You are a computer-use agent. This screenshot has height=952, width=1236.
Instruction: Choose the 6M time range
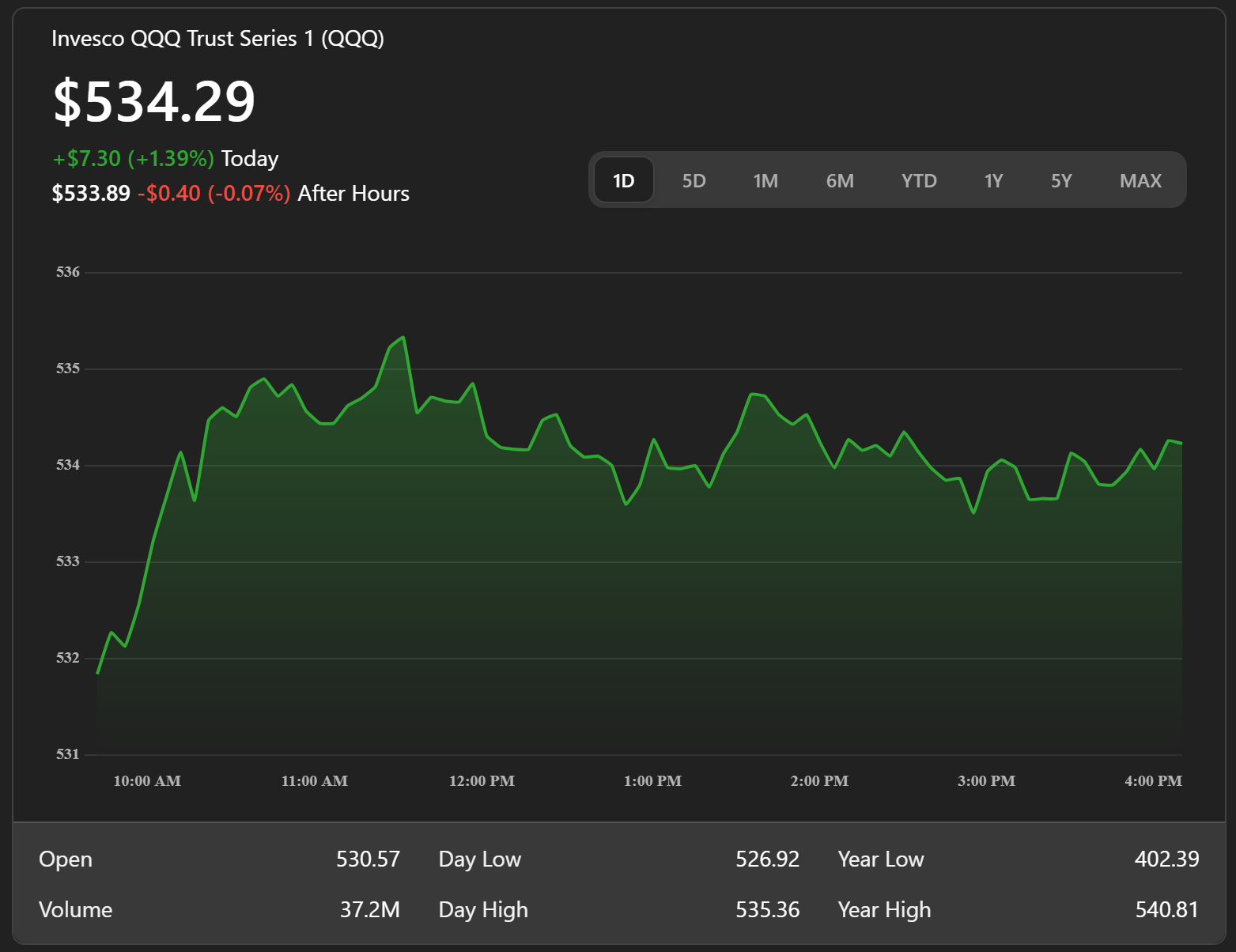(840, 180)
